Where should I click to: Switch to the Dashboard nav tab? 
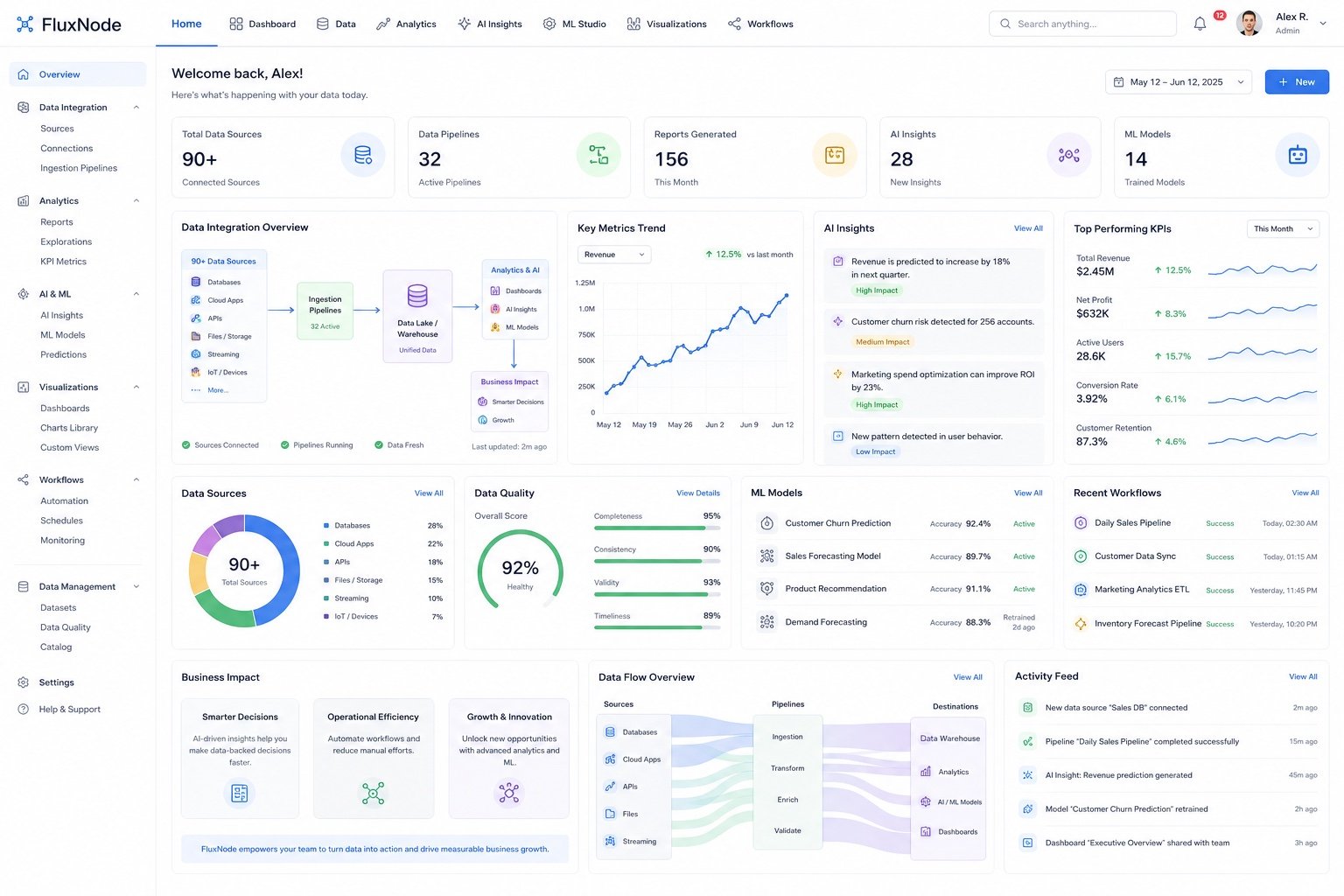click(262, 24)
